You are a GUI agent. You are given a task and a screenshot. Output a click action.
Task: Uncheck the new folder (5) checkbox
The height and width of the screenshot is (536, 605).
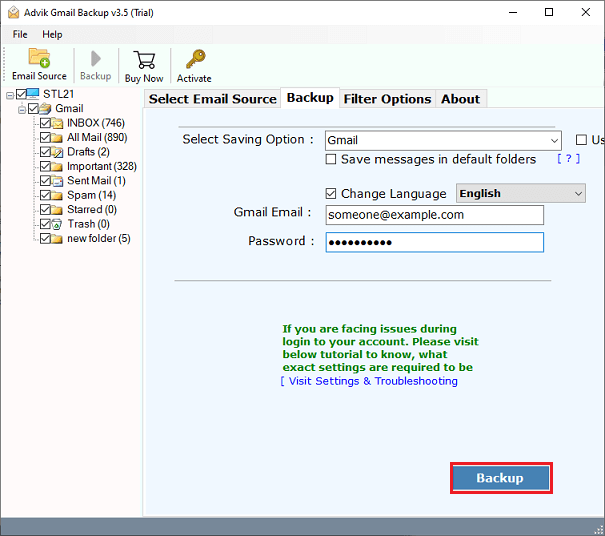pyautogui.click(x=46, y=238)
